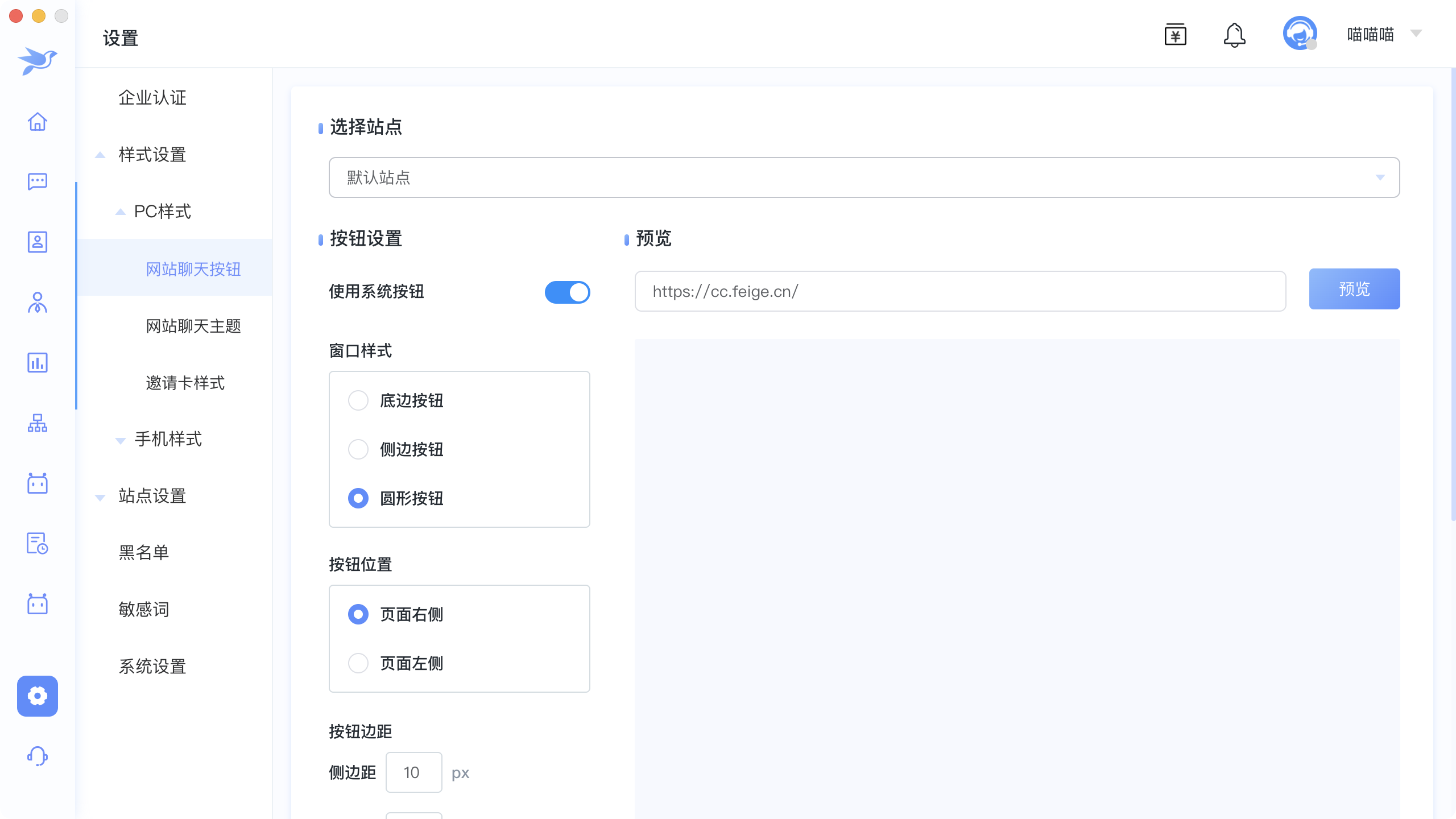Open the notification bell icon
Image resolution: width=1456 pixels, height=819 pixels.
point(1234,35)
